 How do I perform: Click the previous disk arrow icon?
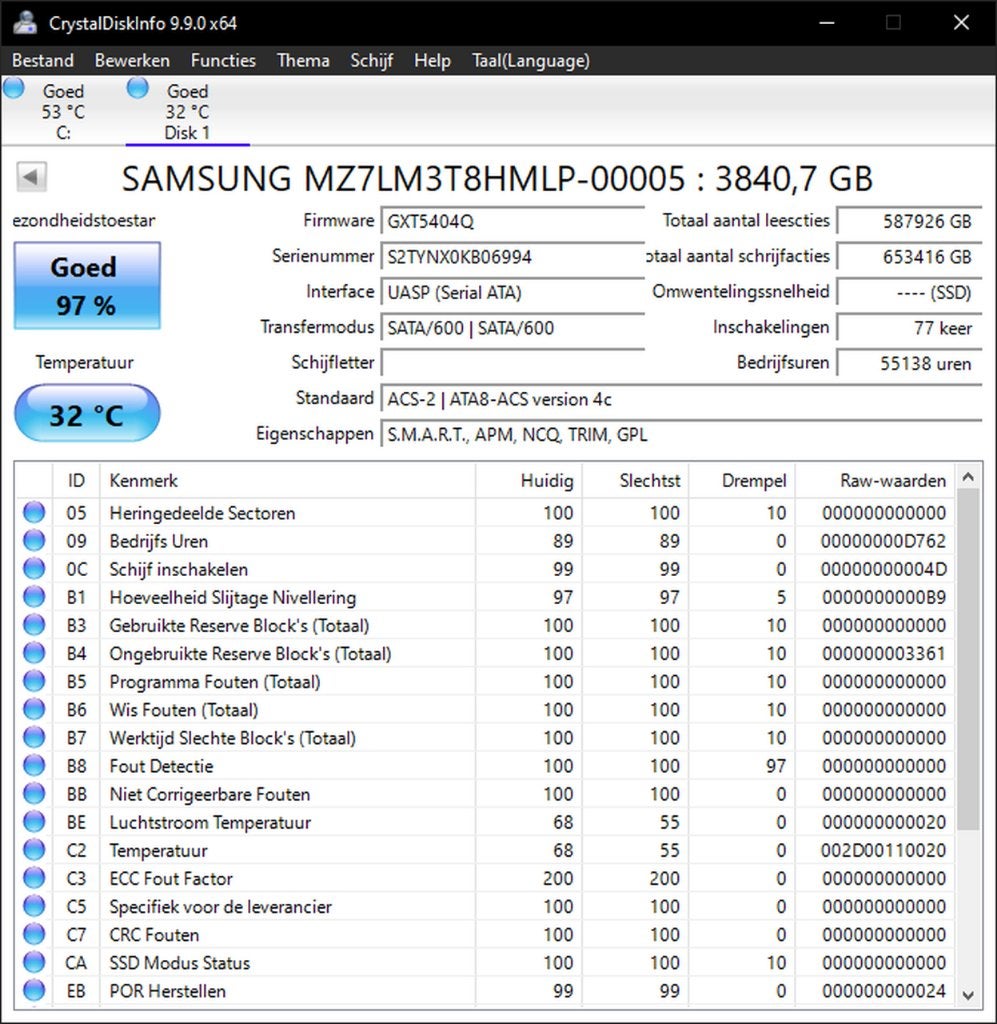tap(31, 176)
